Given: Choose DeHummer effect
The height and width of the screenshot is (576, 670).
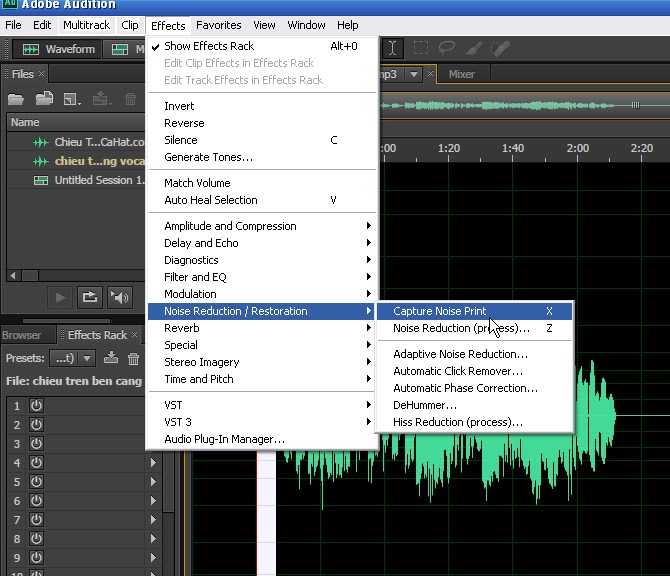Looking at the screenshot, I should click(x=474, y=405).
